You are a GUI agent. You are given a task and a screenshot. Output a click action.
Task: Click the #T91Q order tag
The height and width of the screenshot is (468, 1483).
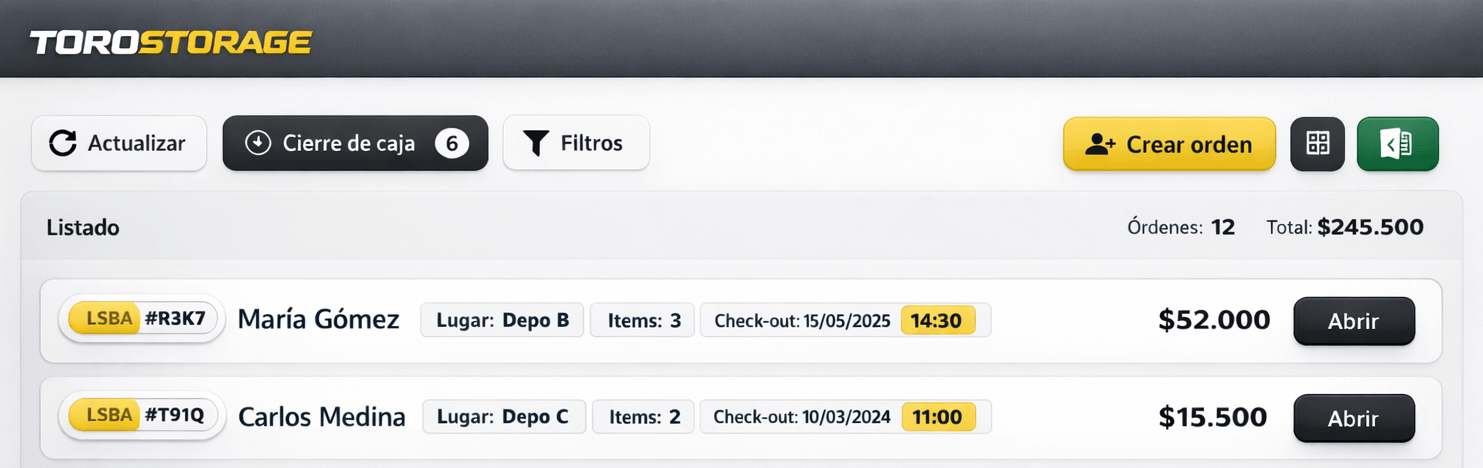(174, 416)
